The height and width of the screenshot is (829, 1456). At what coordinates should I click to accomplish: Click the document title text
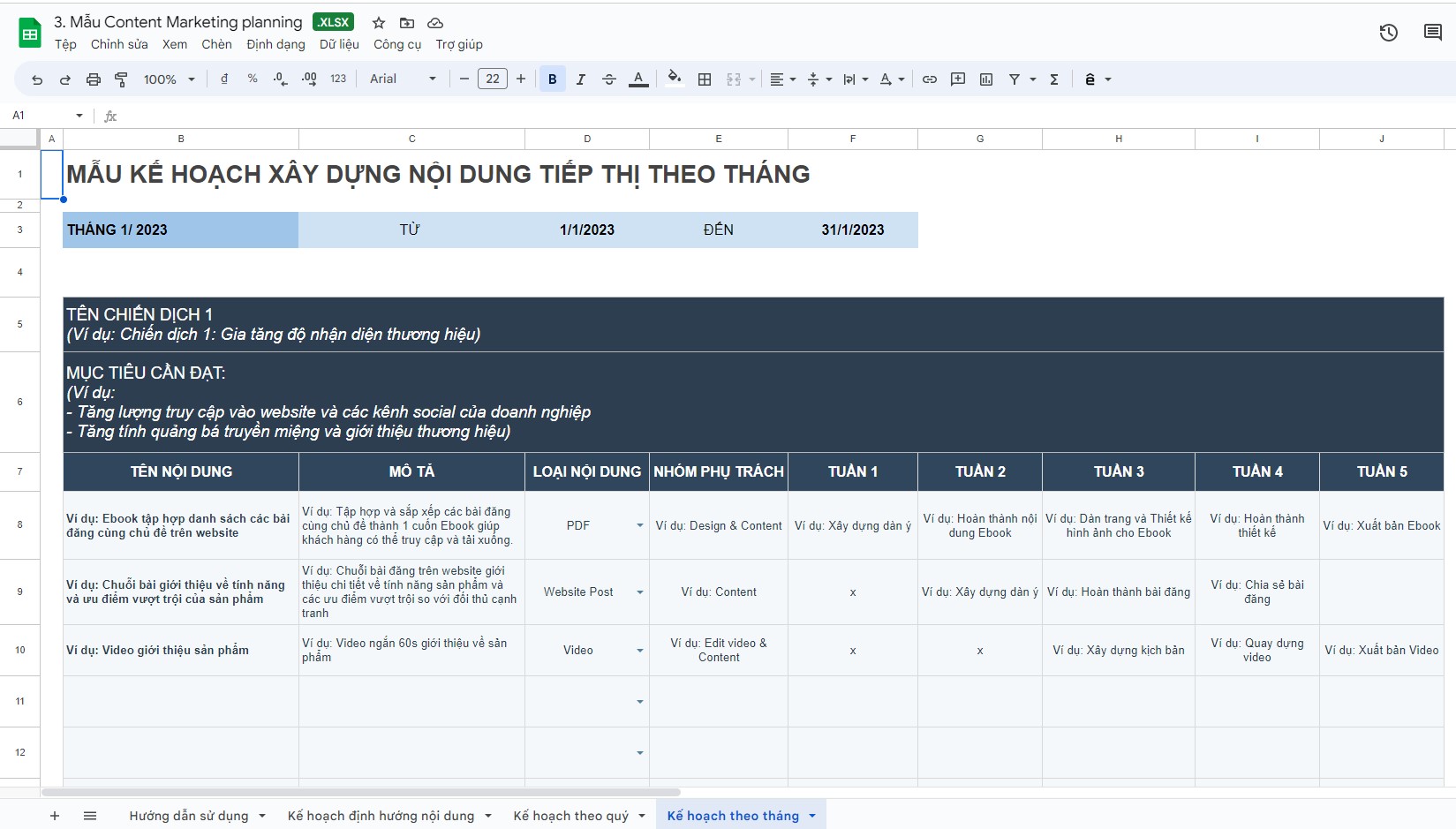pyautogui.click(x=178, y=22)
